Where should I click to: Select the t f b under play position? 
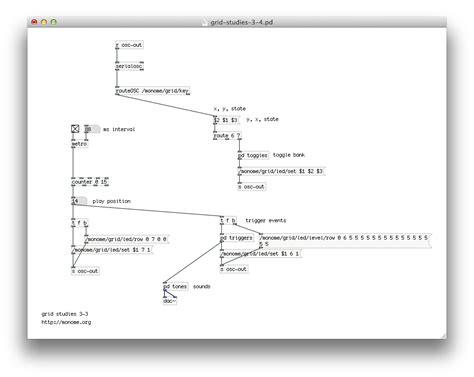80,223
